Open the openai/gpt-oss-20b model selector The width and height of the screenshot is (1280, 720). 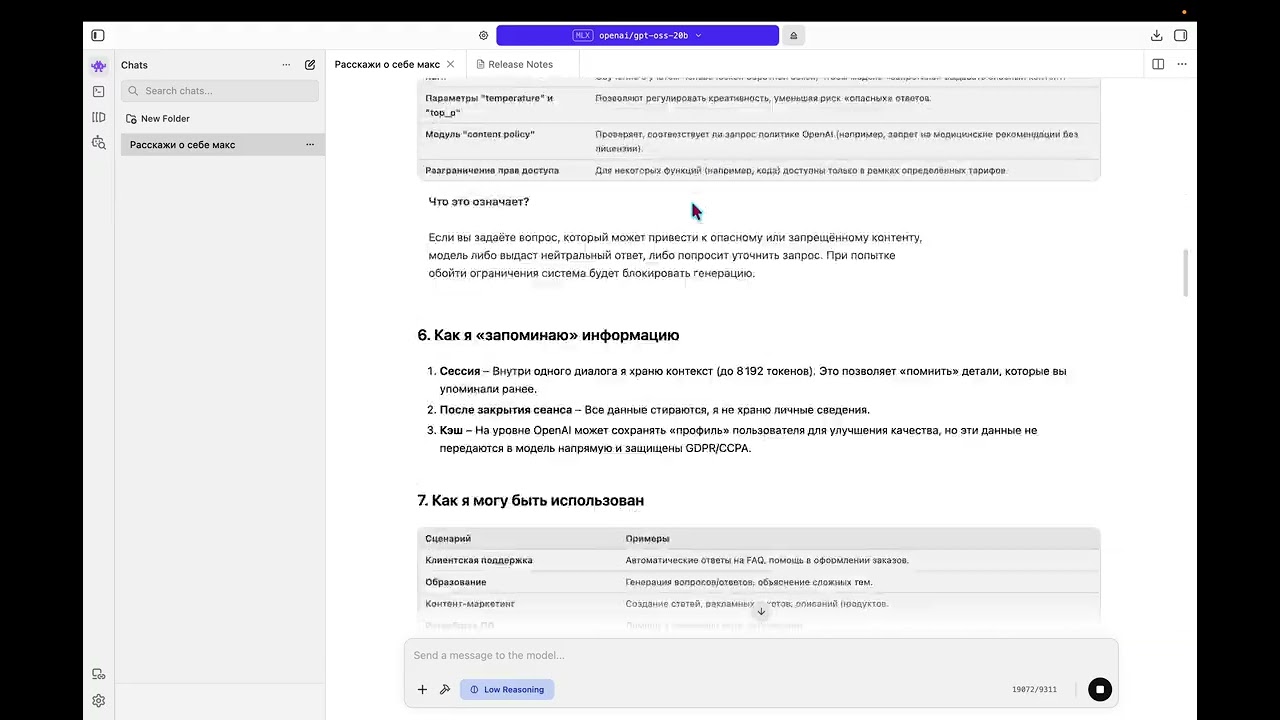[637, 35]
